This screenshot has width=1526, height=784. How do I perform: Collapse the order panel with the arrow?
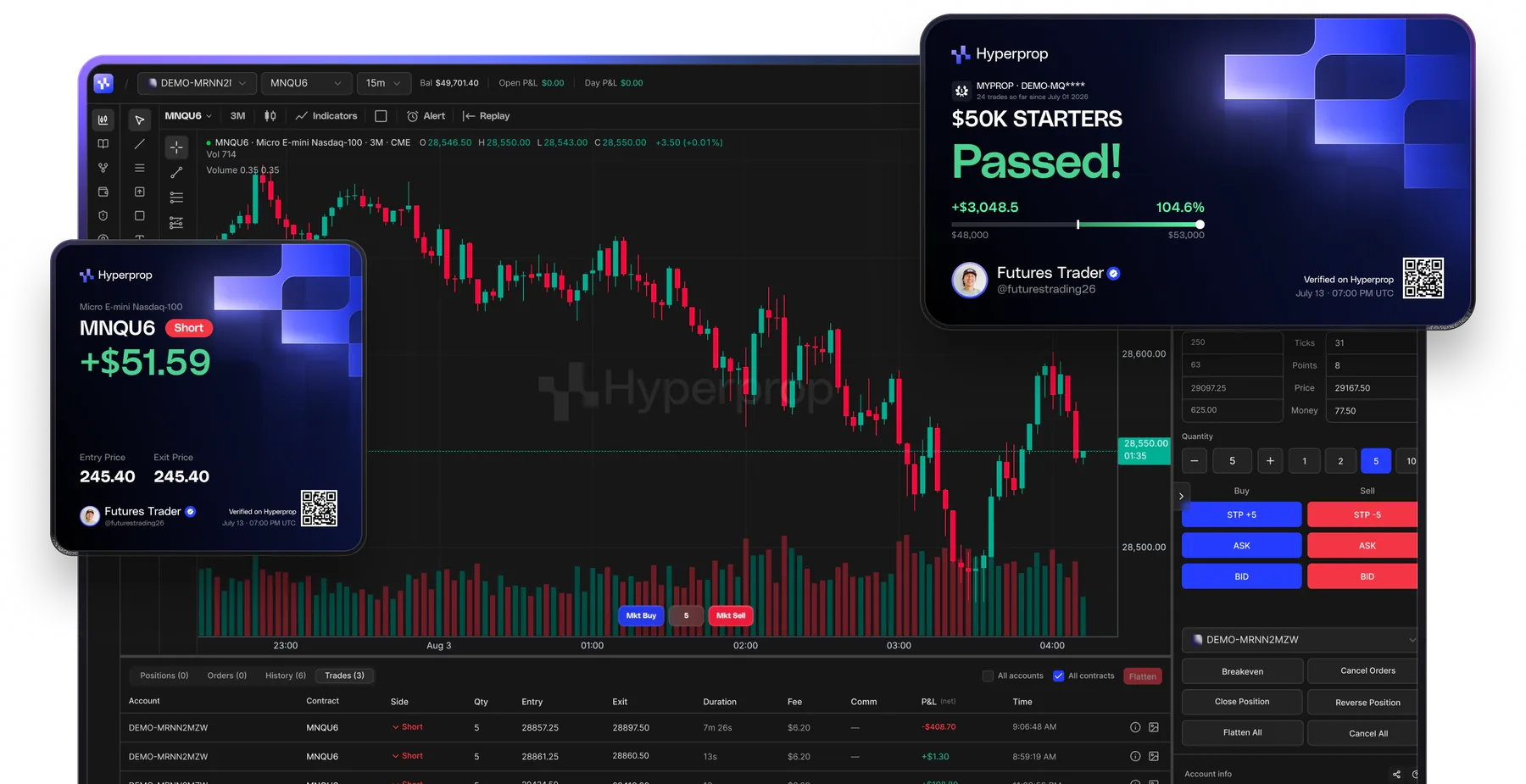pos(1181,497)
